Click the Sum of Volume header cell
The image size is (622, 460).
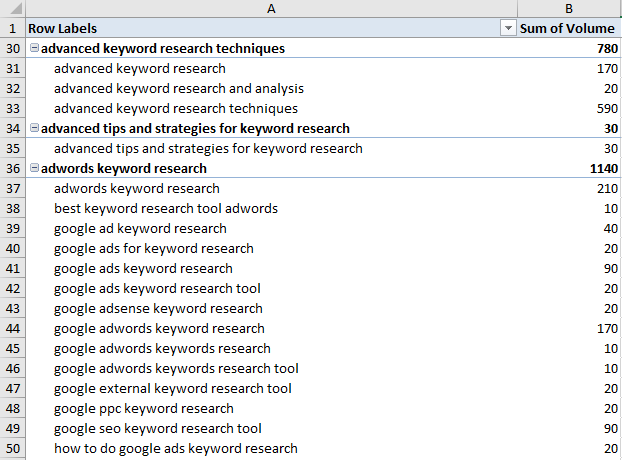click(569, 28)
